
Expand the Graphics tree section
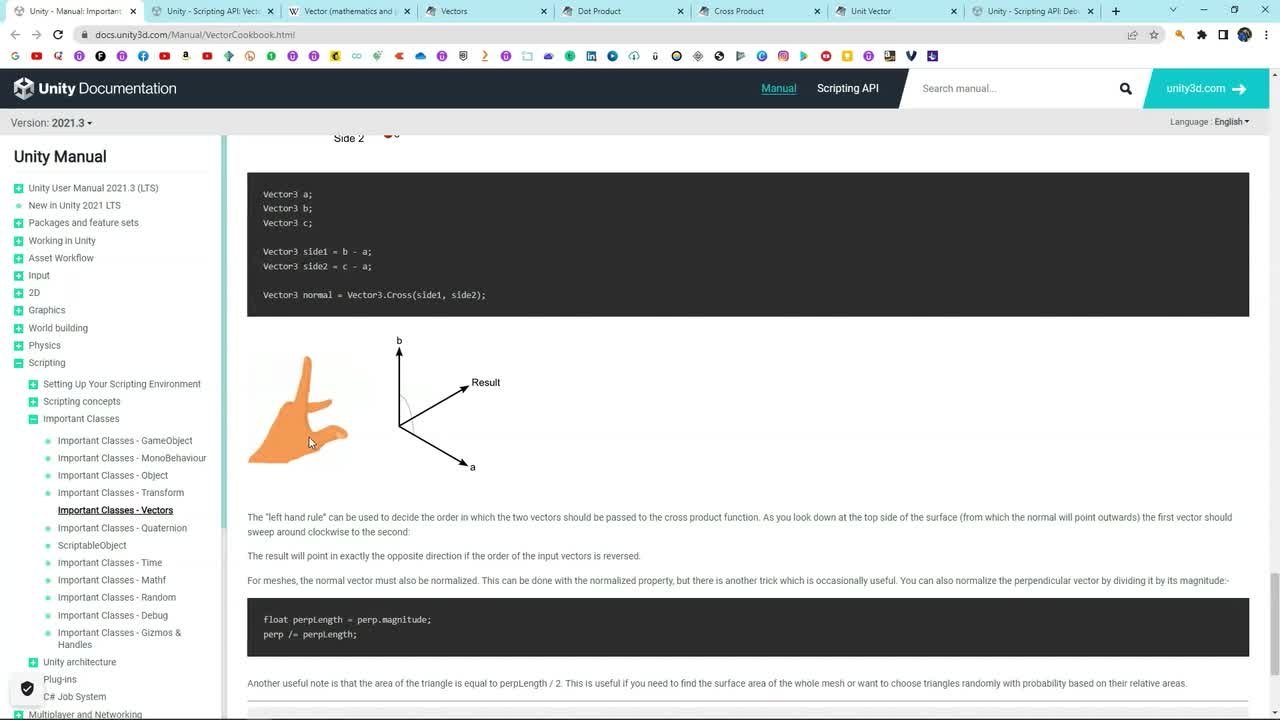pos(18,310)
